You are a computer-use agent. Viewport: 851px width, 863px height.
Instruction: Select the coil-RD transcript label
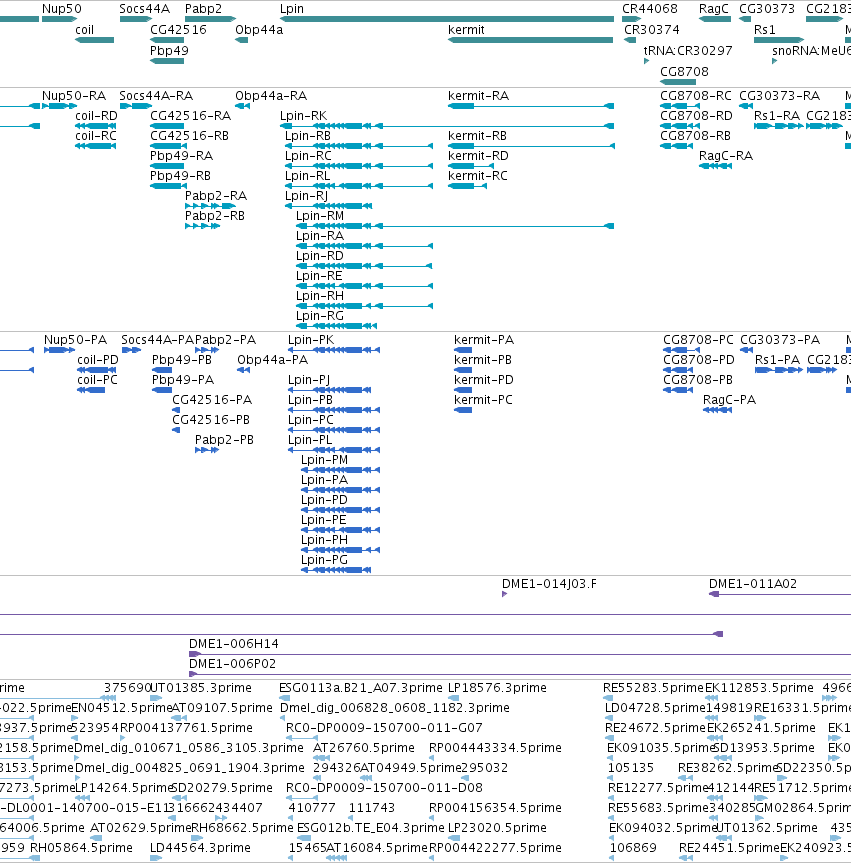[x=96, y=116]
